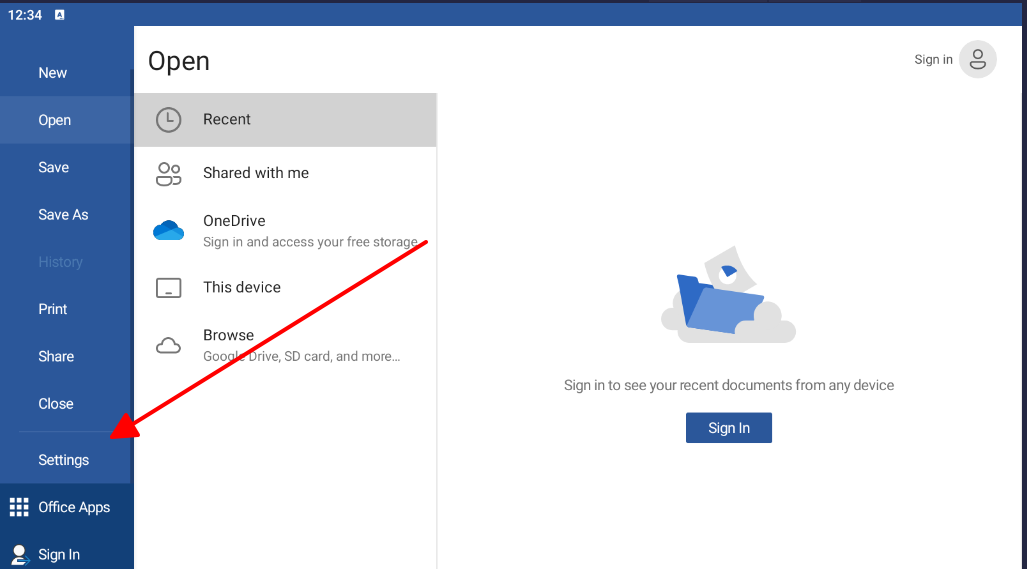The width and height of the screenshot is (1027, 569).
Task: Select Share in the sidebar menu
Action: [x=56, y=357]
